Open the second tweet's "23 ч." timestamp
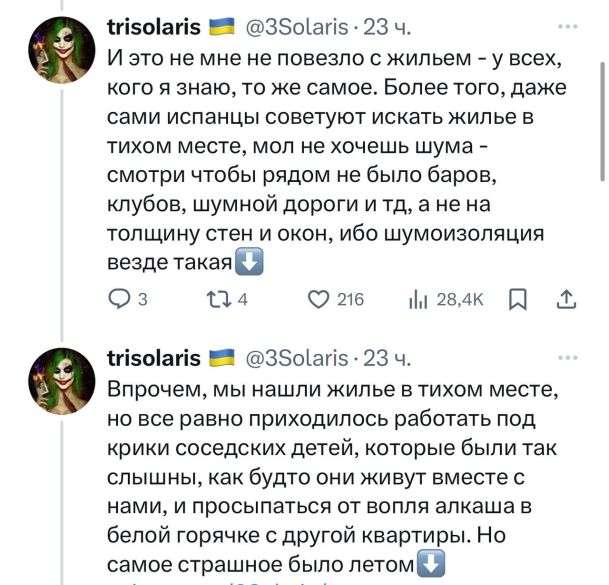 pos(384,357)
